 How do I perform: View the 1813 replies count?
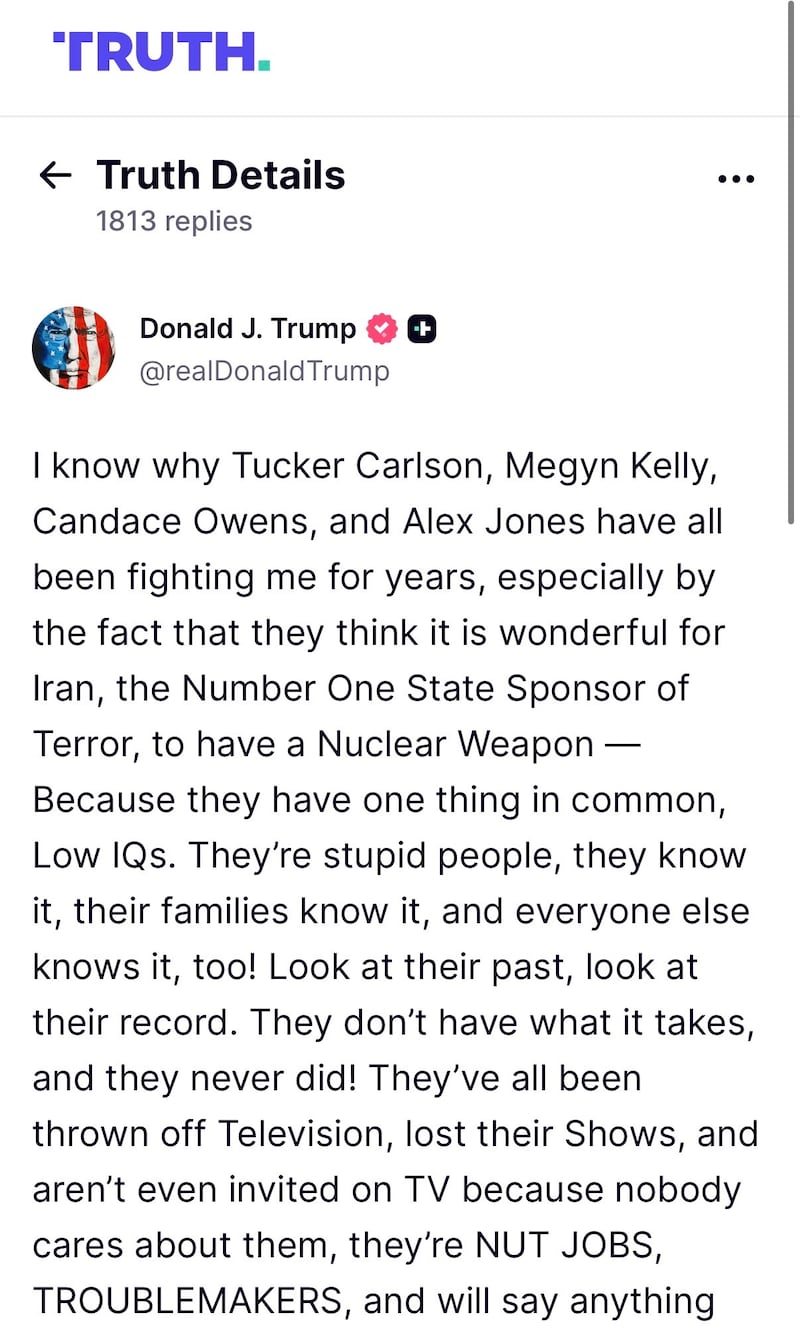coord(174,221)
